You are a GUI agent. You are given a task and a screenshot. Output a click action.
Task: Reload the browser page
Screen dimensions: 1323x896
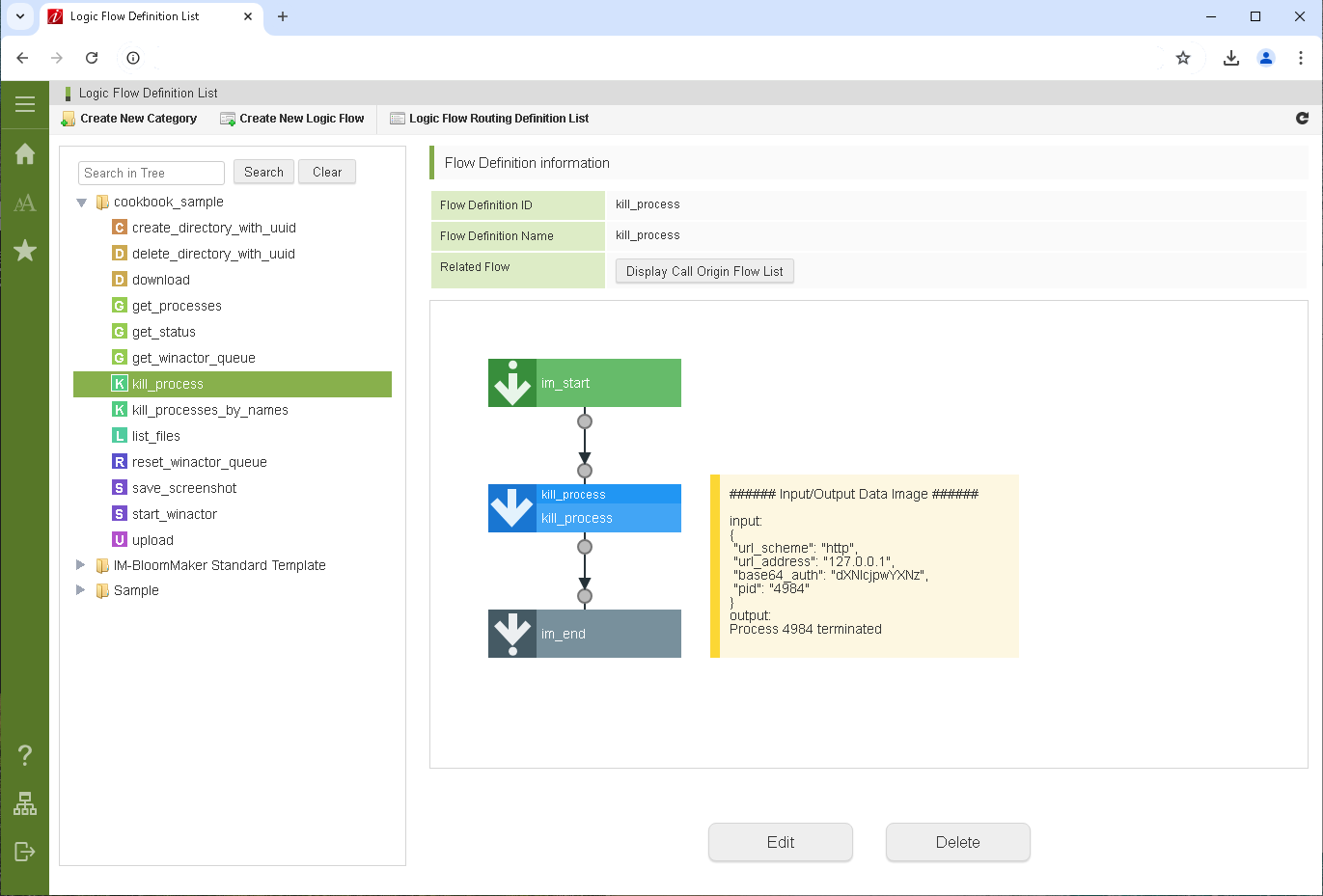point(92,58)
